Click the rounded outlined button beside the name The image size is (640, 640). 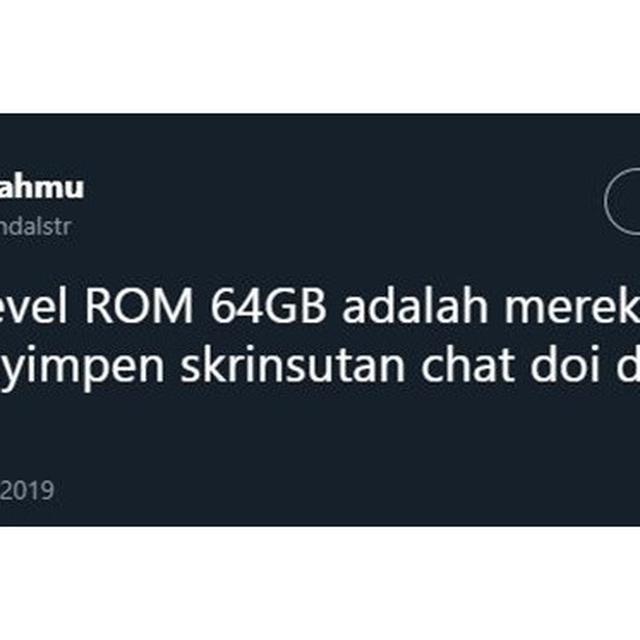point(622,201)
